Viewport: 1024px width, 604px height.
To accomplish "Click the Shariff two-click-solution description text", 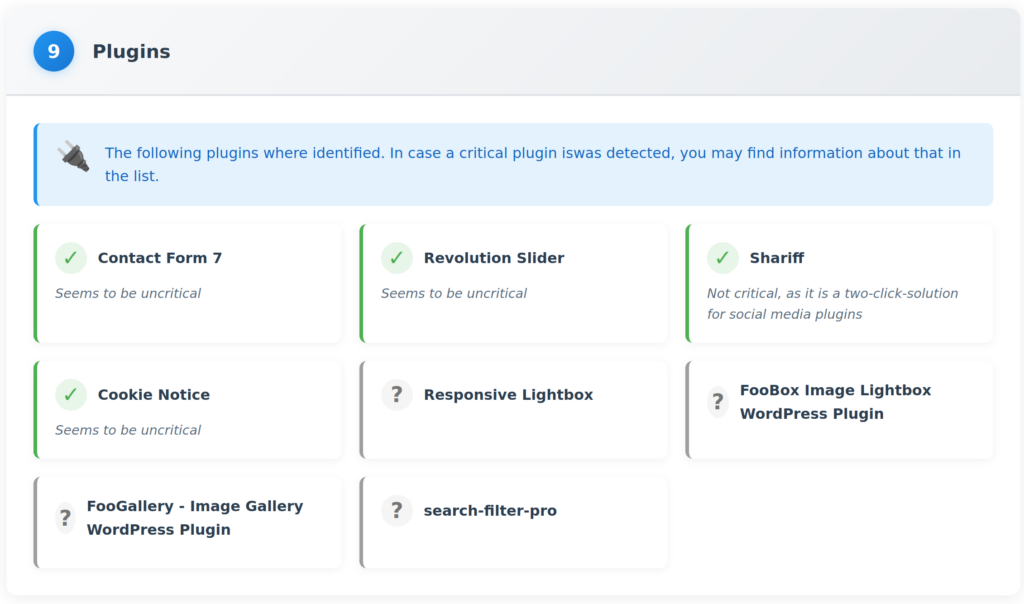I will point(832,304).
